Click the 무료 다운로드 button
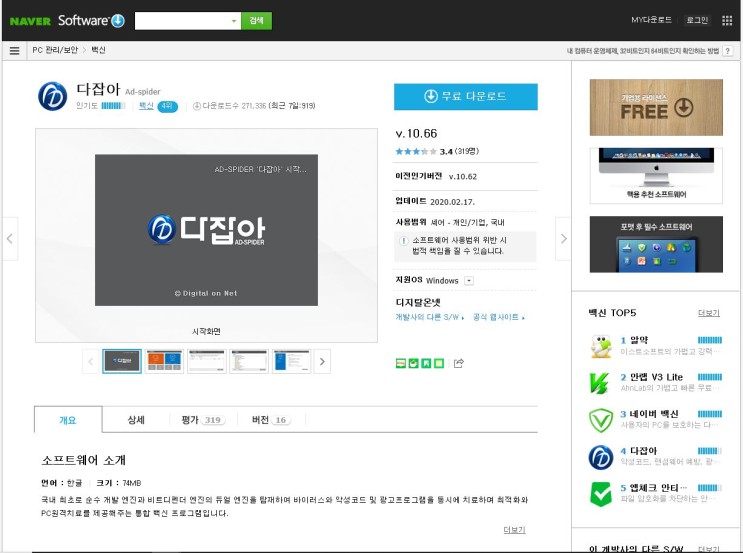This screenshot has width=743, height=553. point(466,97)
